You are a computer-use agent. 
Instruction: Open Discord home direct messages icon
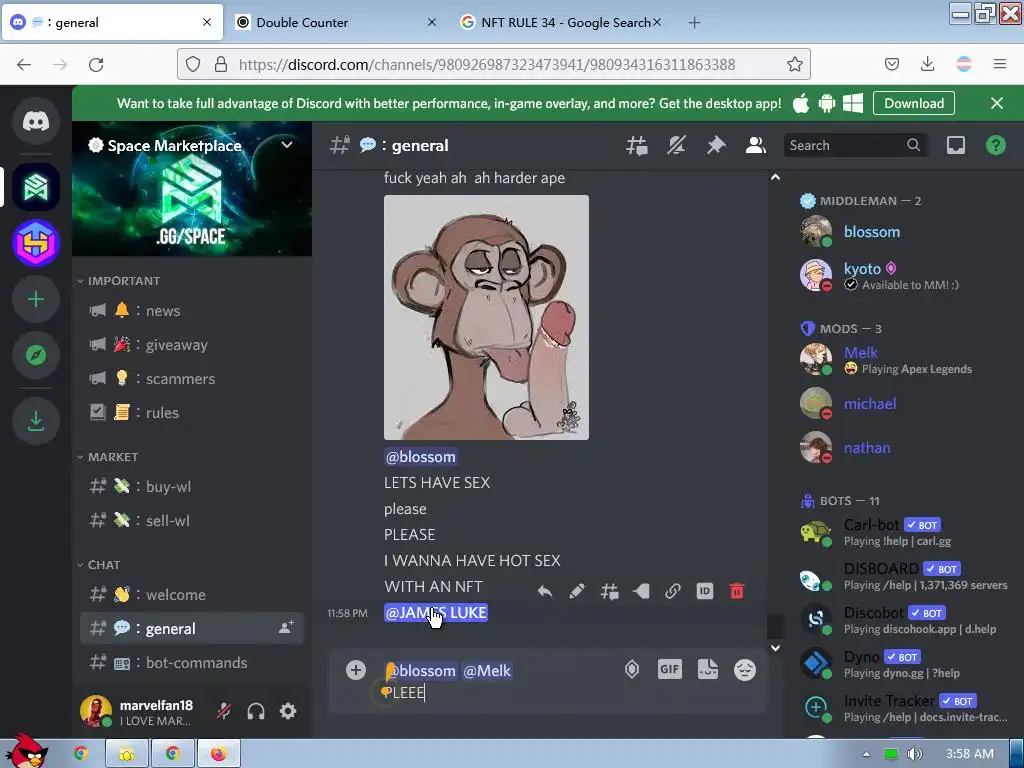[x=36, y=121]
